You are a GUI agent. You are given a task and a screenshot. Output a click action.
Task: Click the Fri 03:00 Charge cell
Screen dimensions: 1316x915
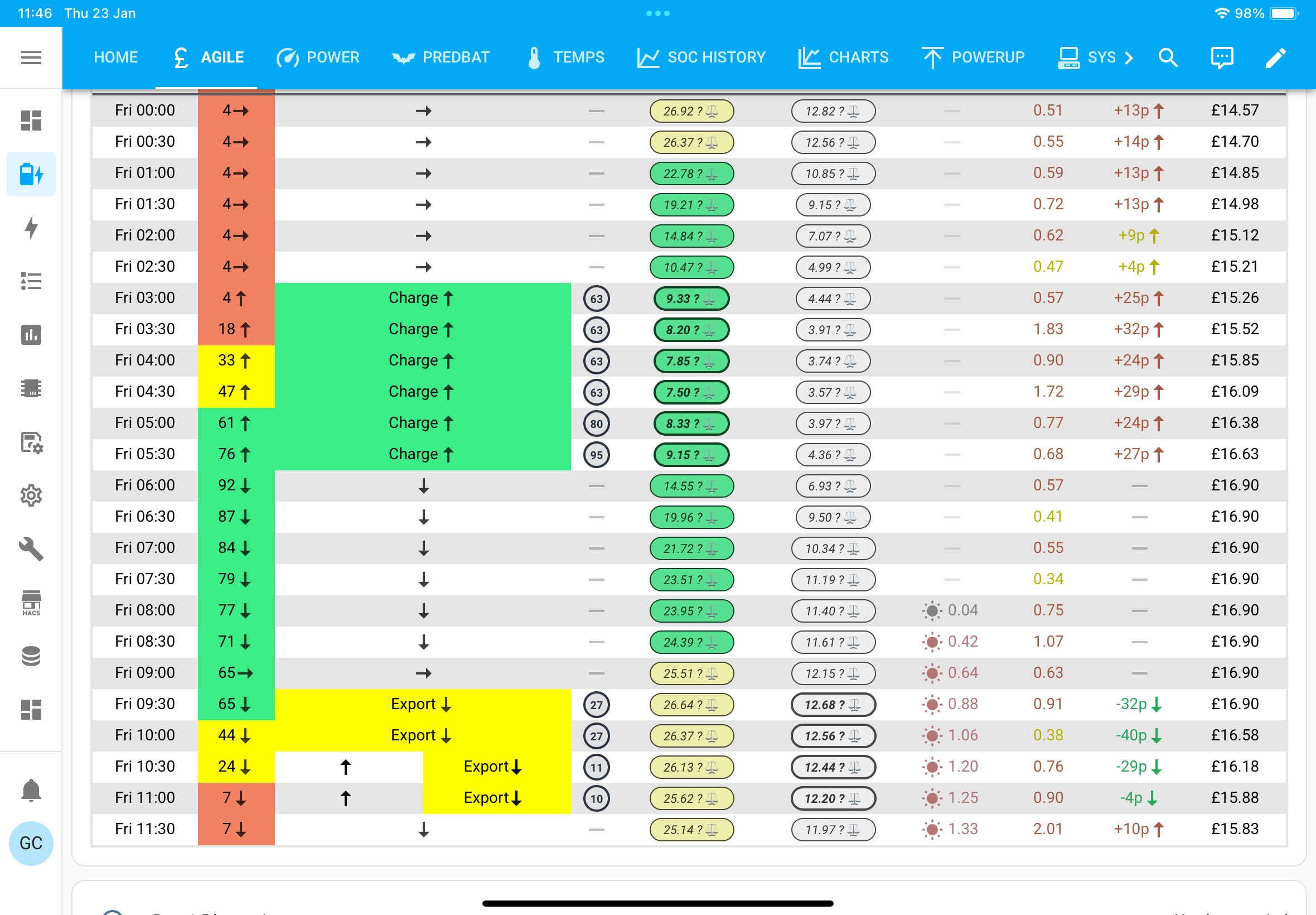point(423,298)
